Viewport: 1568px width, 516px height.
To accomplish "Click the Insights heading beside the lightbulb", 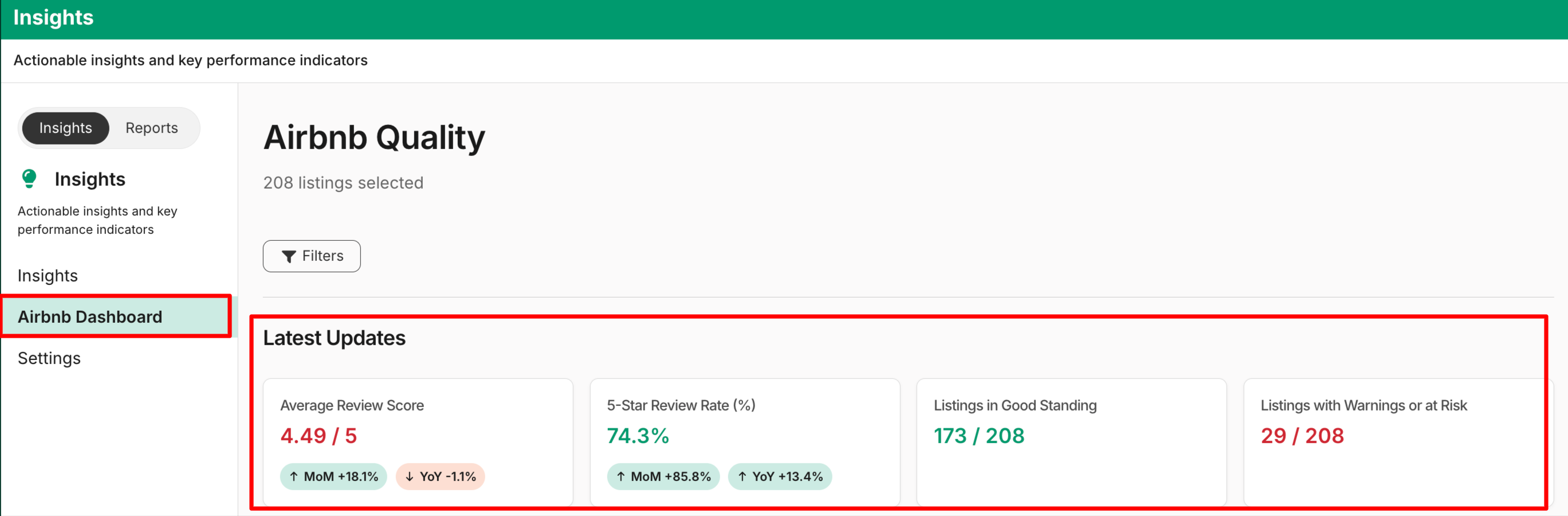I will pyautogui.click(x=90, y=179).
